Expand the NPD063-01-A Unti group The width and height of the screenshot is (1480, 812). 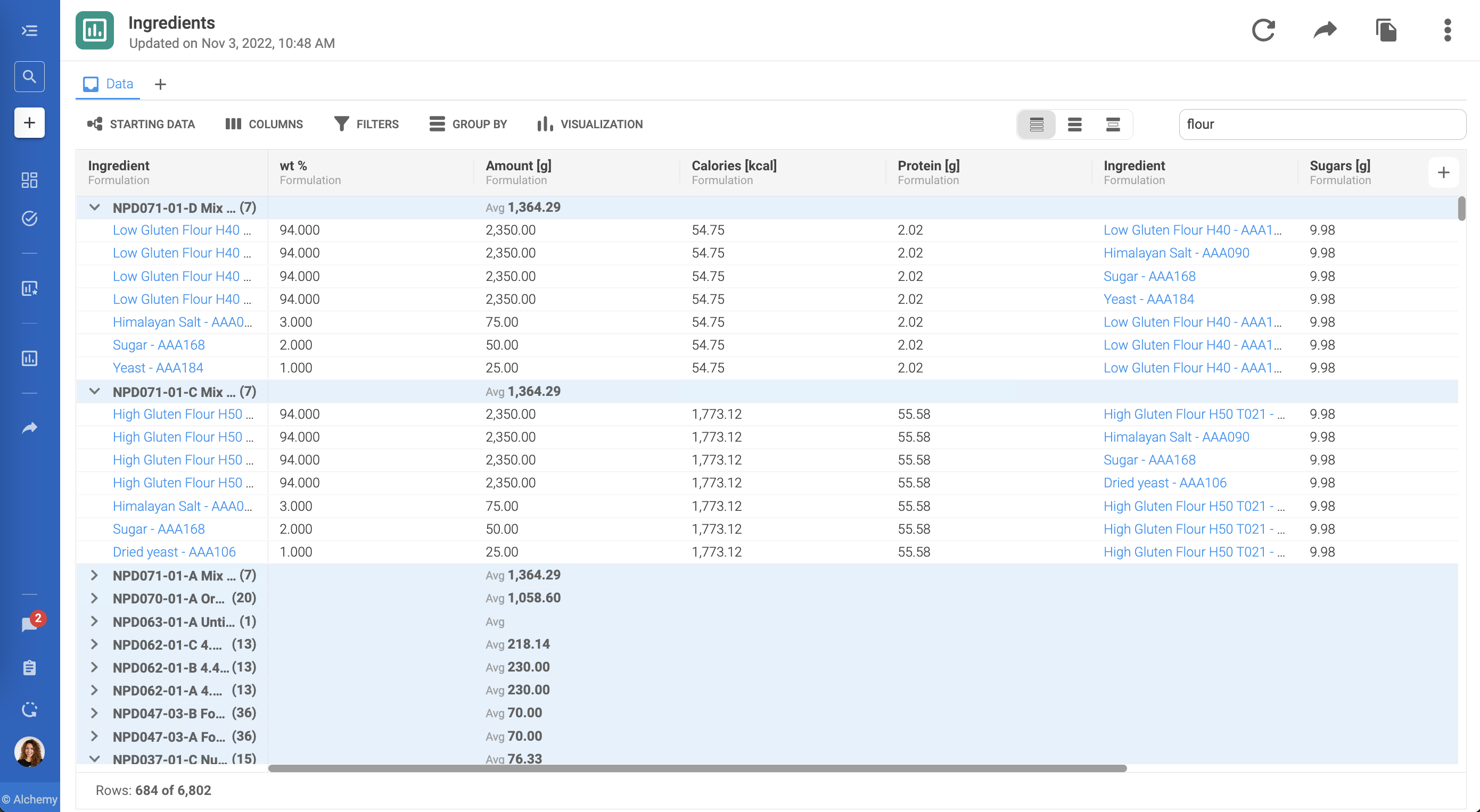click(x=95, y=622)
